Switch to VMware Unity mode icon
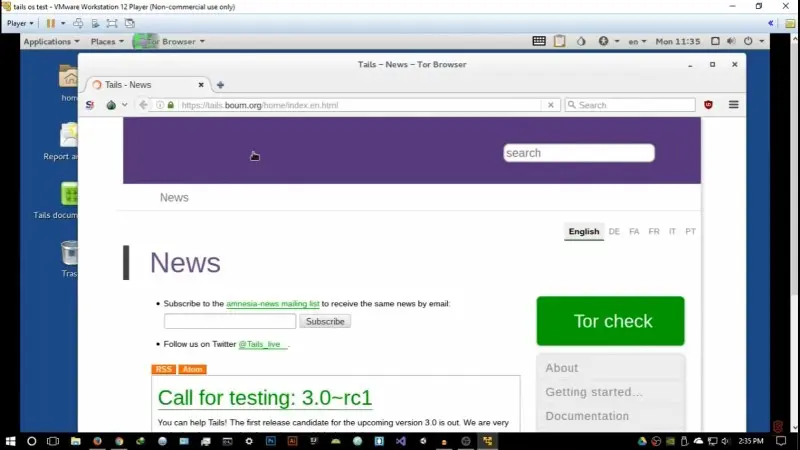Image resolution: width=800 pixels, height=450 pixels. 130,23
